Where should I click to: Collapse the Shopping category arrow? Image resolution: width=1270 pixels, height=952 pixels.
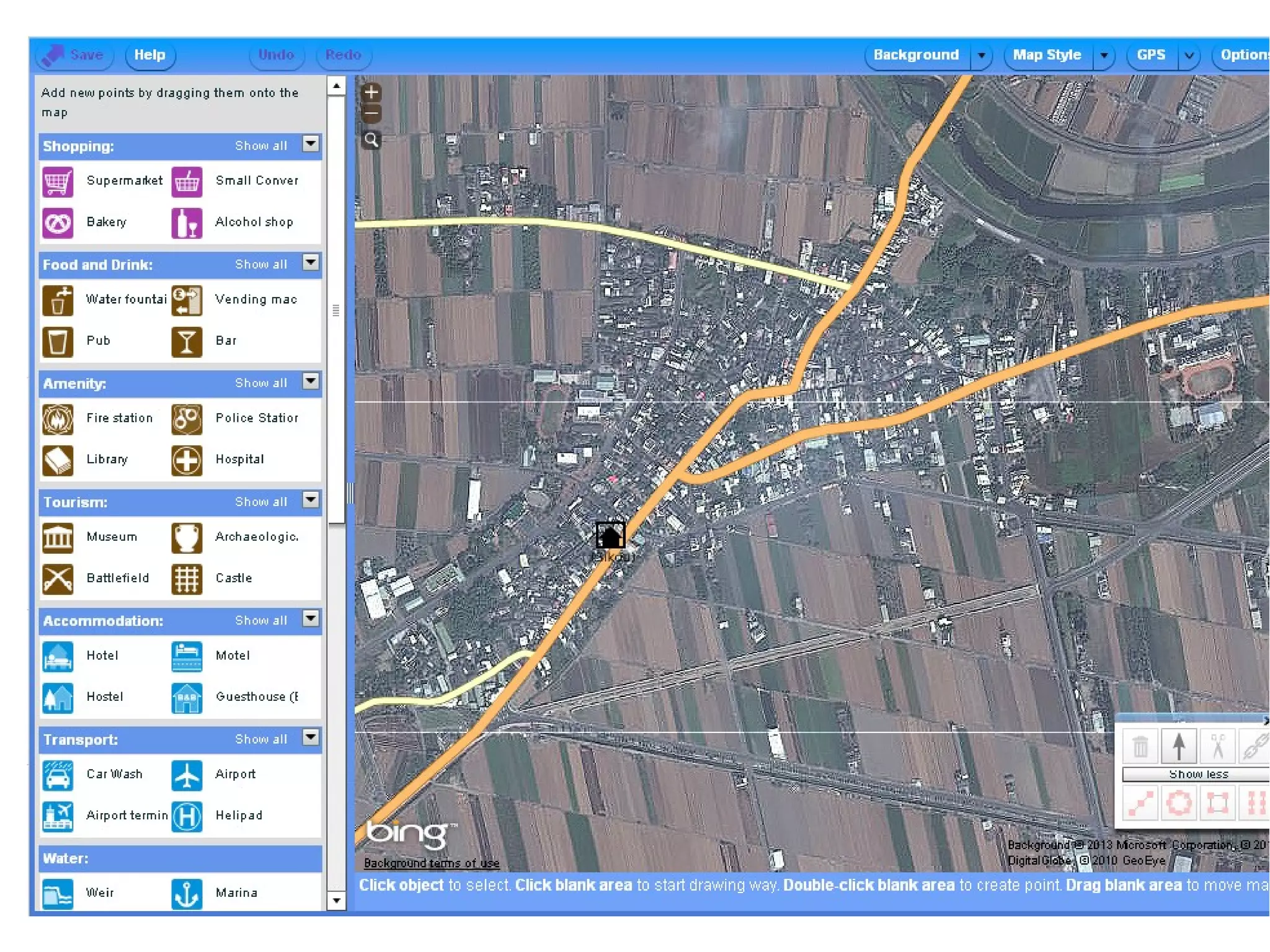tap(310, 144)
